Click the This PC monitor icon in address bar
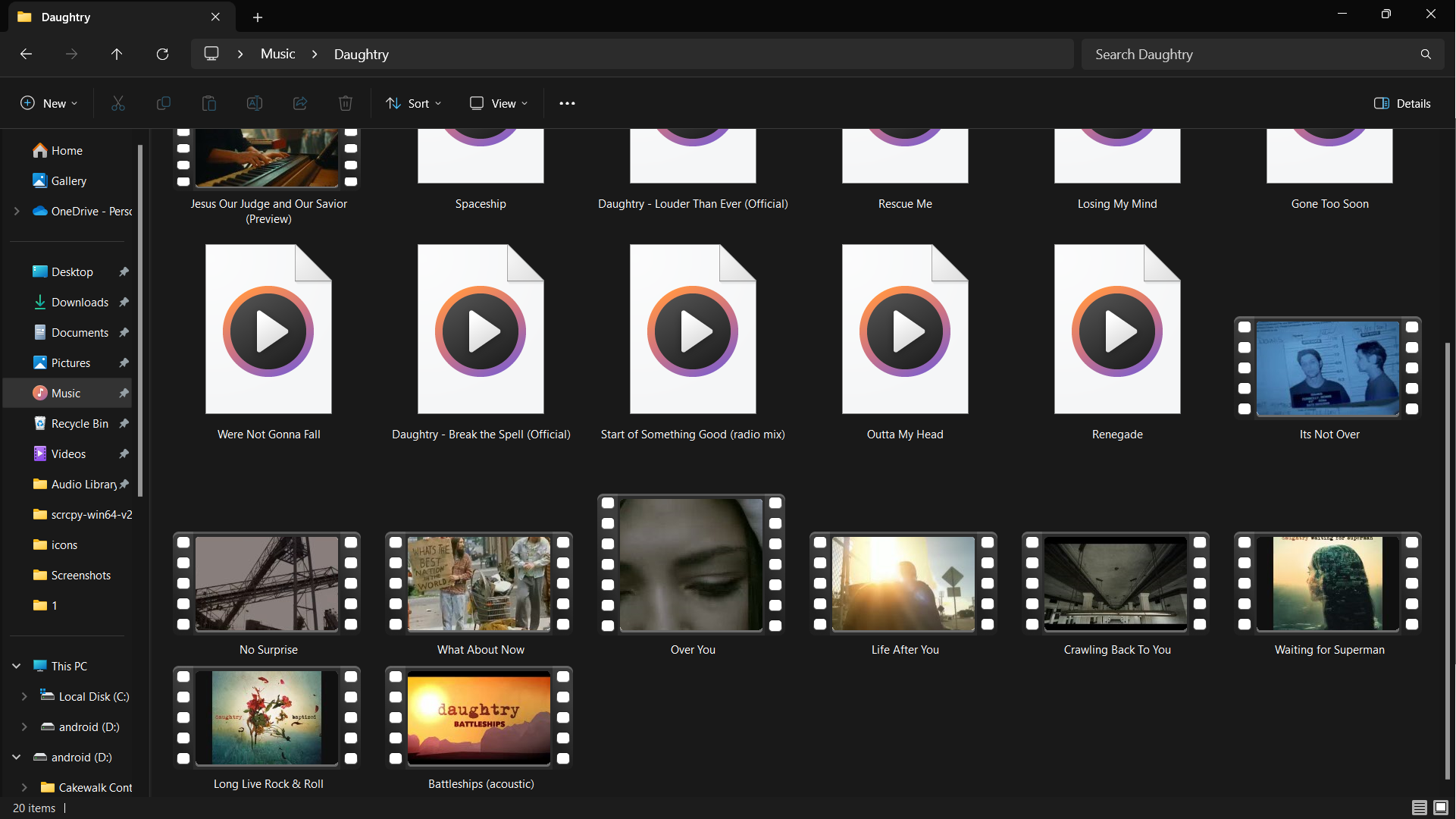This screenshot has height=819, width=1456. click(211, 54)
